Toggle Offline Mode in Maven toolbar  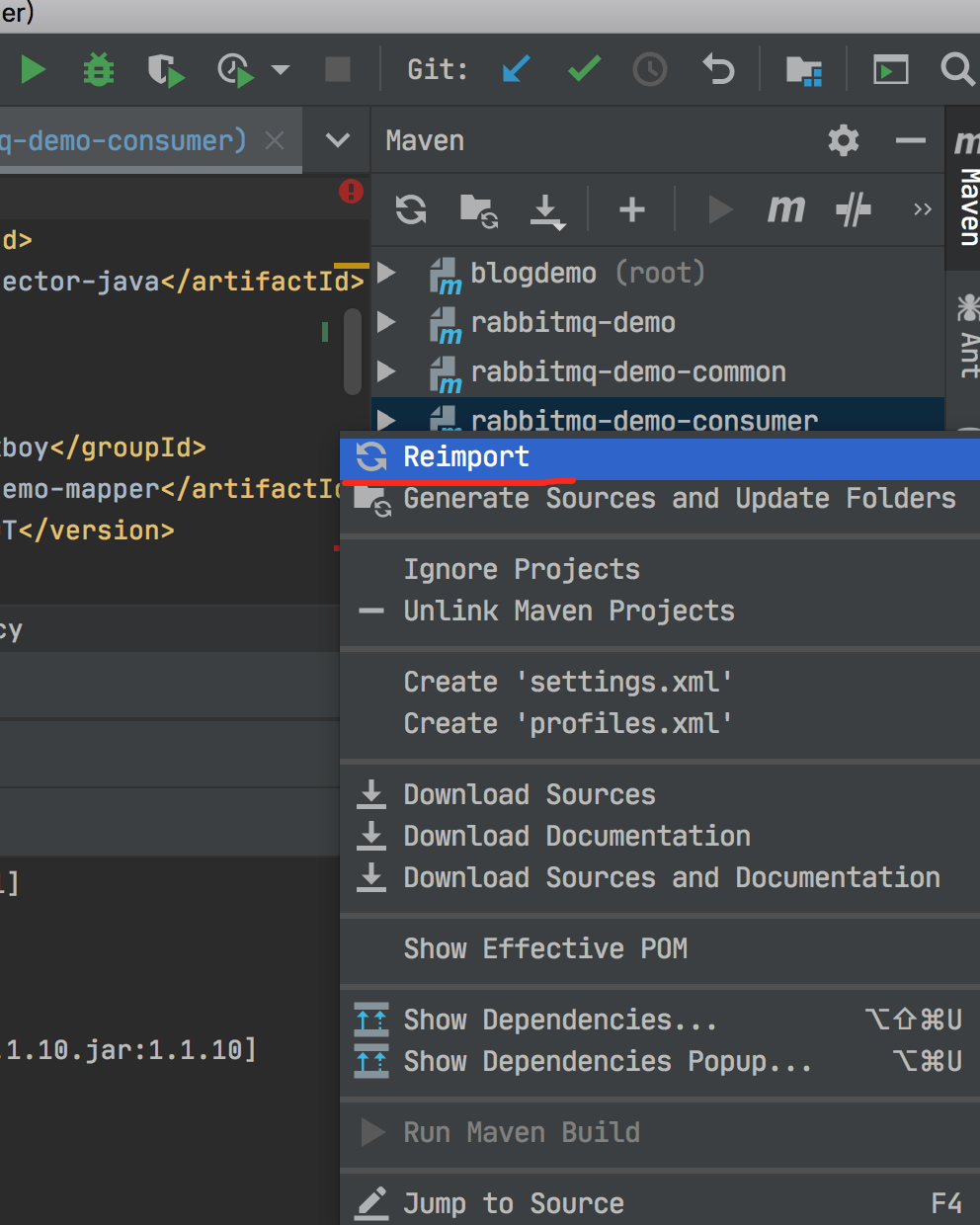(x=854, y=209)
